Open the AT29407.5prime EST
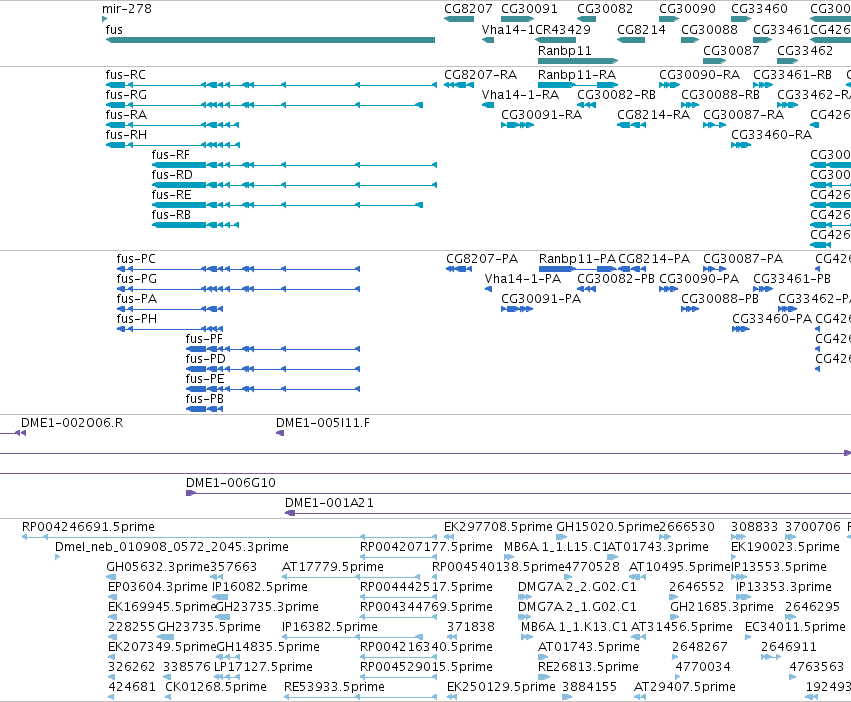 pos(640,697)
